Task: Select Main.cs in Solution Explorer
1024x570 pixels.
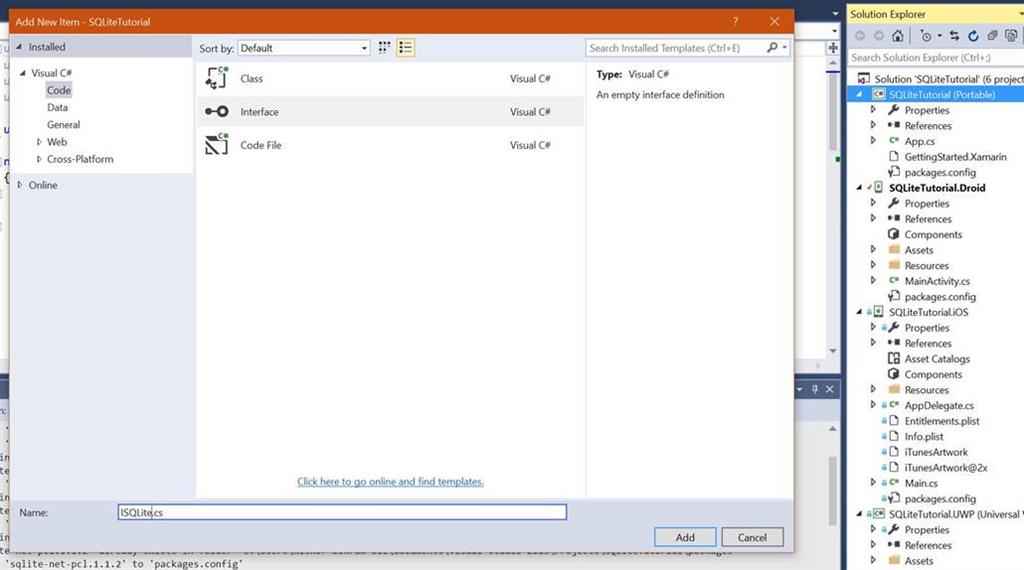Action: (921, 483)
